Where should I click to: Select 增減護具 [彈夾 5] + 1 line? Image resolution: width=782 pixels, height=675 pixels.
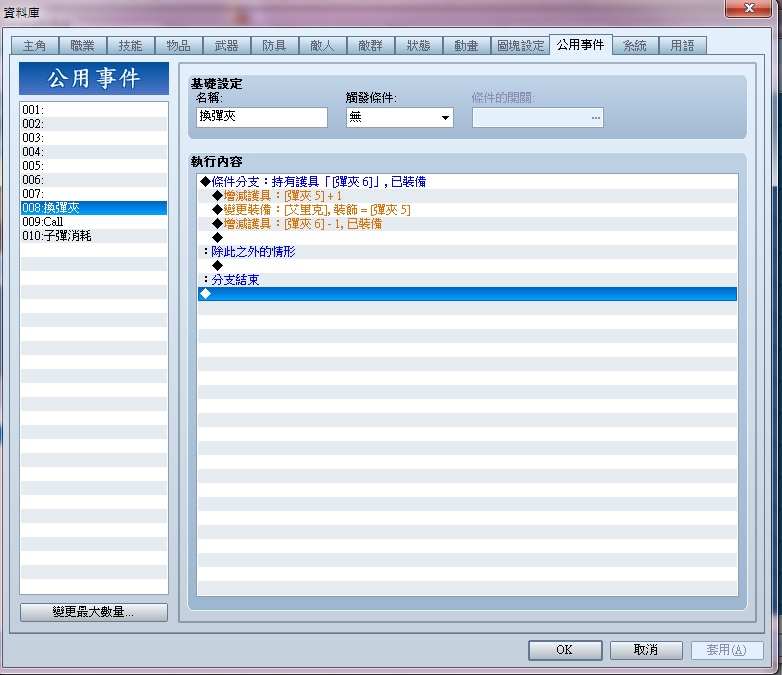(x=467, y=196)
